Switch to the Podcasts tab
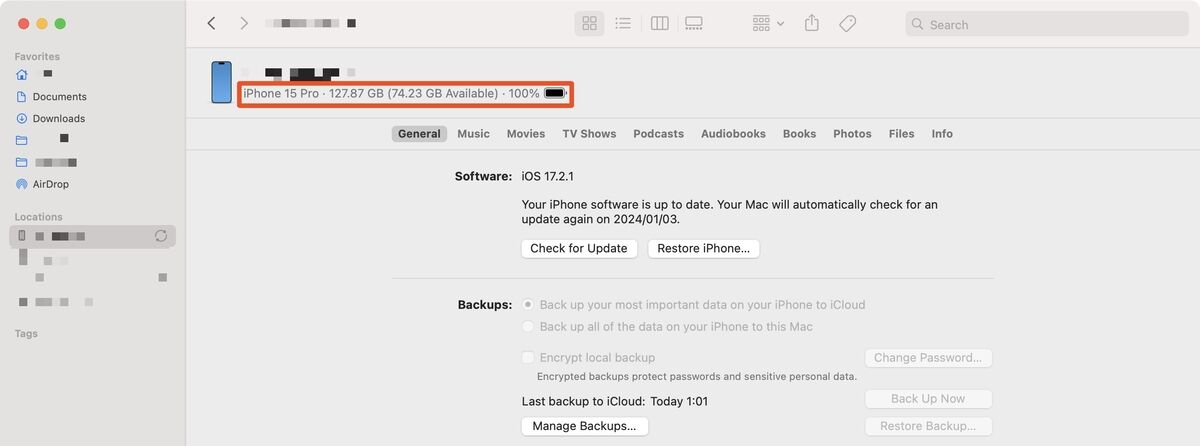This screenshot has width=1200, height=446. (658, 134)
